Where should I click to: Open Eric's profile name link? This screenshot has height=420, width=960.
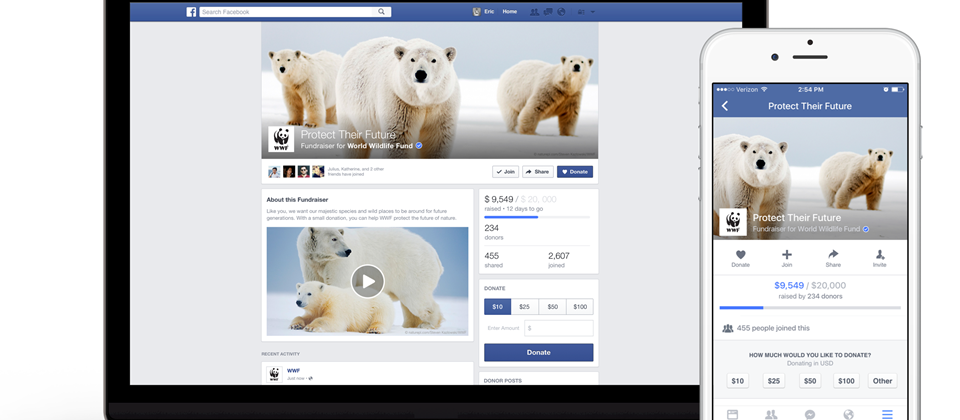click(x=489, y=12)
